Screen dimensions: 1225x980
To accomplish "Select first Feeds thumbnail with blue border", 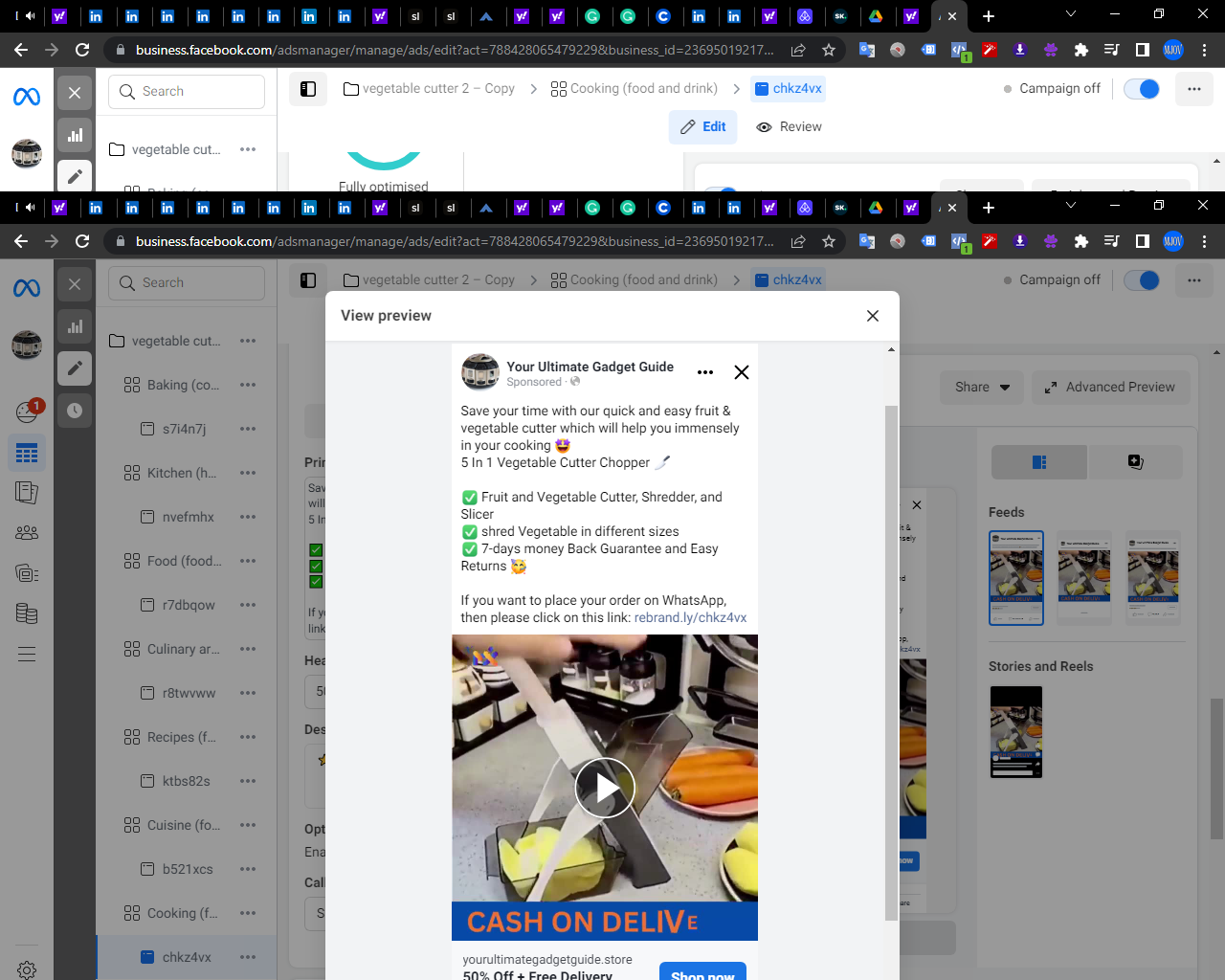I will [1016, 578].
